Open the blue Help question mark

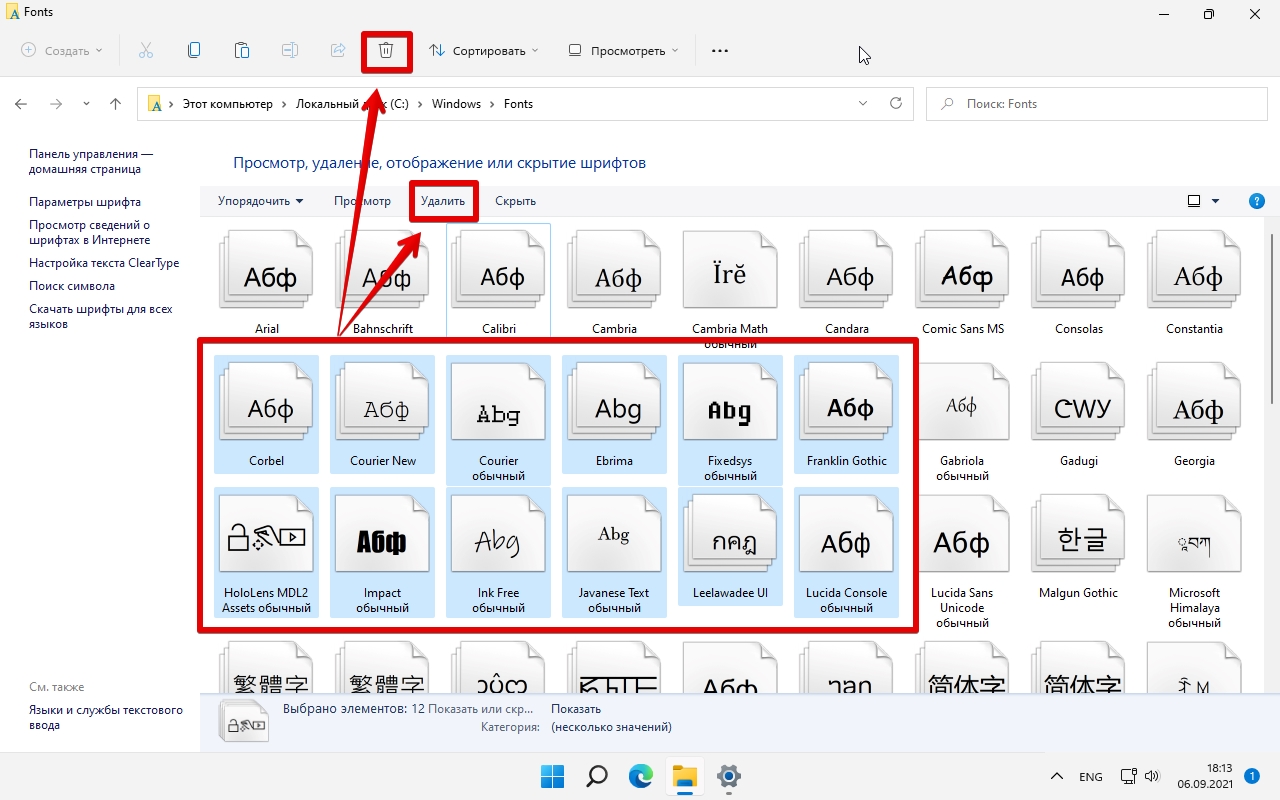tap(1257, 201)
